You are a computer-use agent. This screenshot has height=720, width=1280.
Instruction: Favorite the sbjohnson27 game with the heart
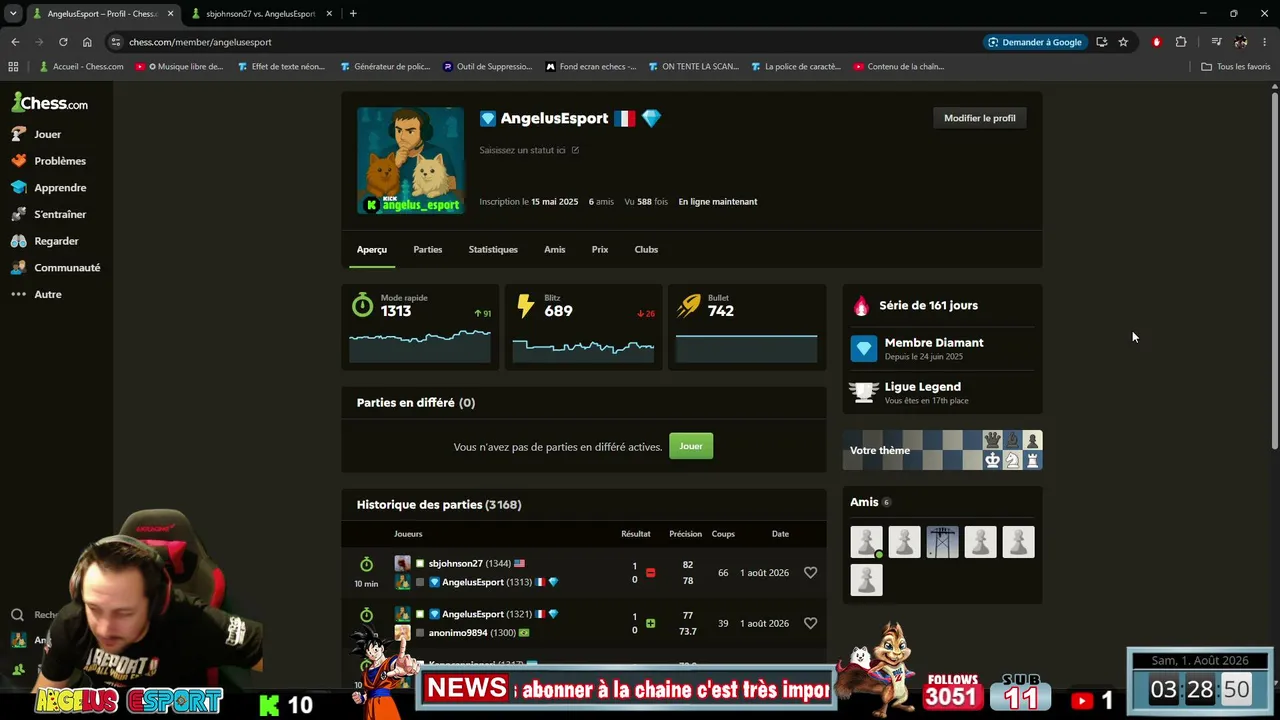tap(810, 573)
